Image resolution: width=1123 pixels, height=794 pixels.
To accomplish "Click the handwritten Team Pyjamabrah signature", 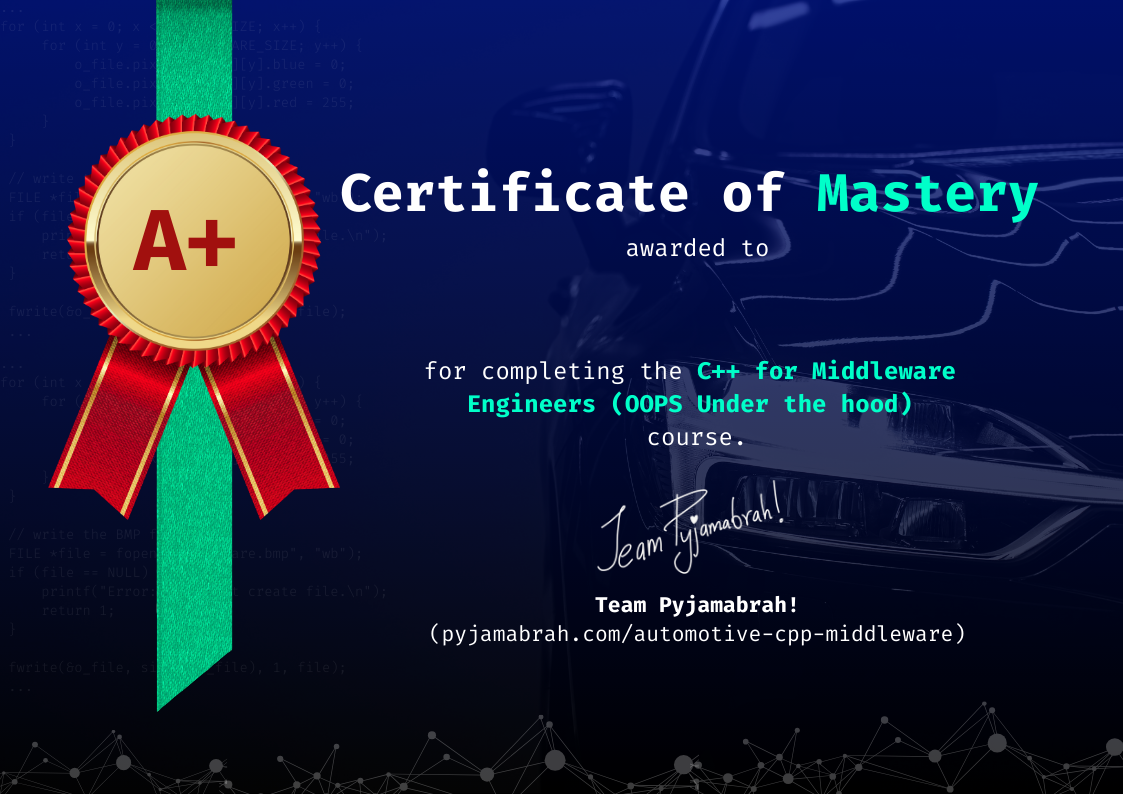I will tap(691, 528).
